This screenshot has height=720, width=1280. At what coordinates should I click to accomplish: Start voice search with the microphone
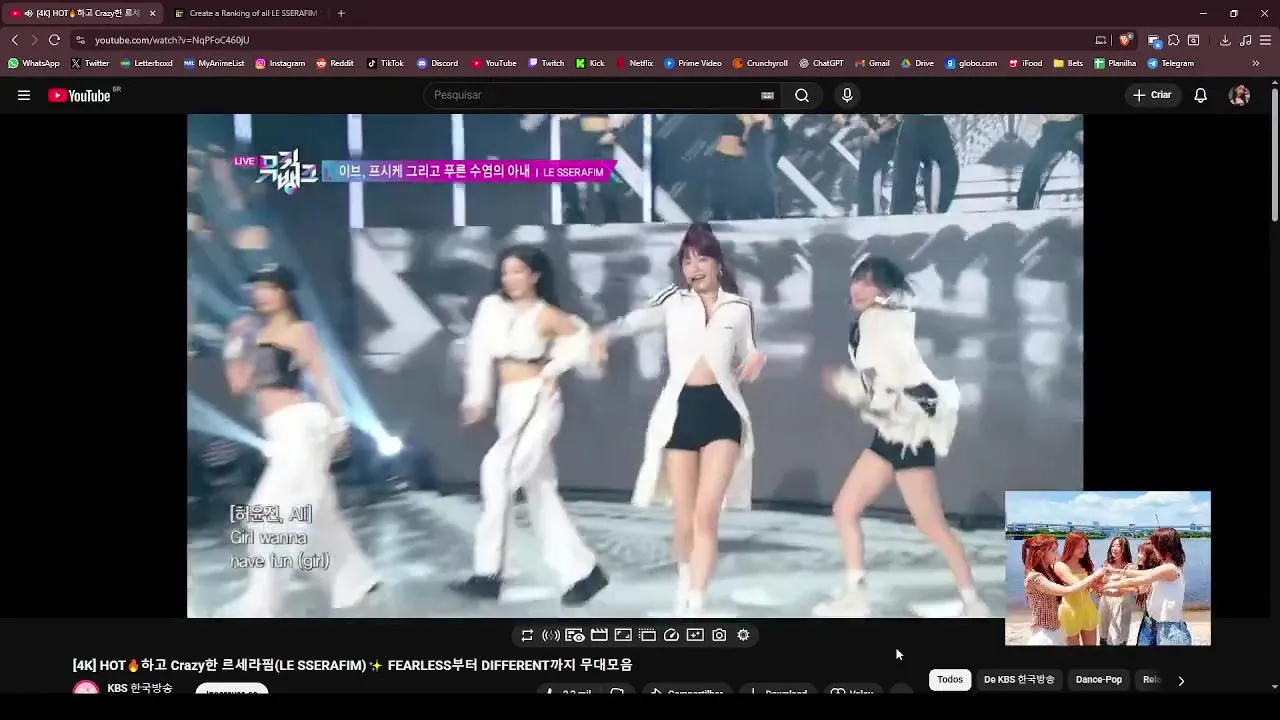coord(847,95)
